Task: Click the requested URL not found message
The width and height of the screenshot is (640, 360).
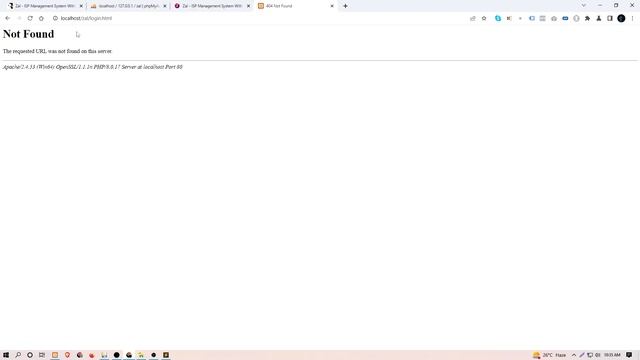Action: coord(57,51)
